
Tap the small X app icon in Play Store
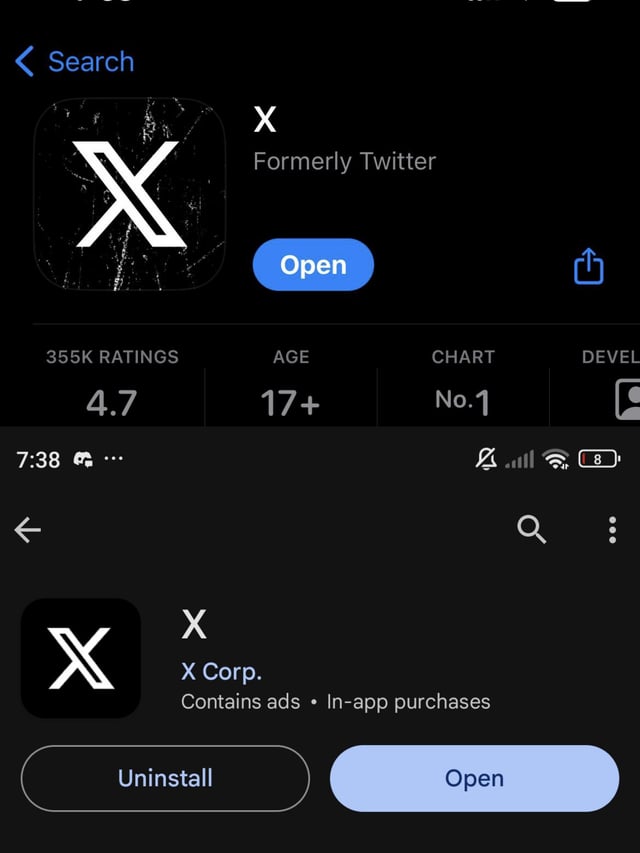click(81, 658)
